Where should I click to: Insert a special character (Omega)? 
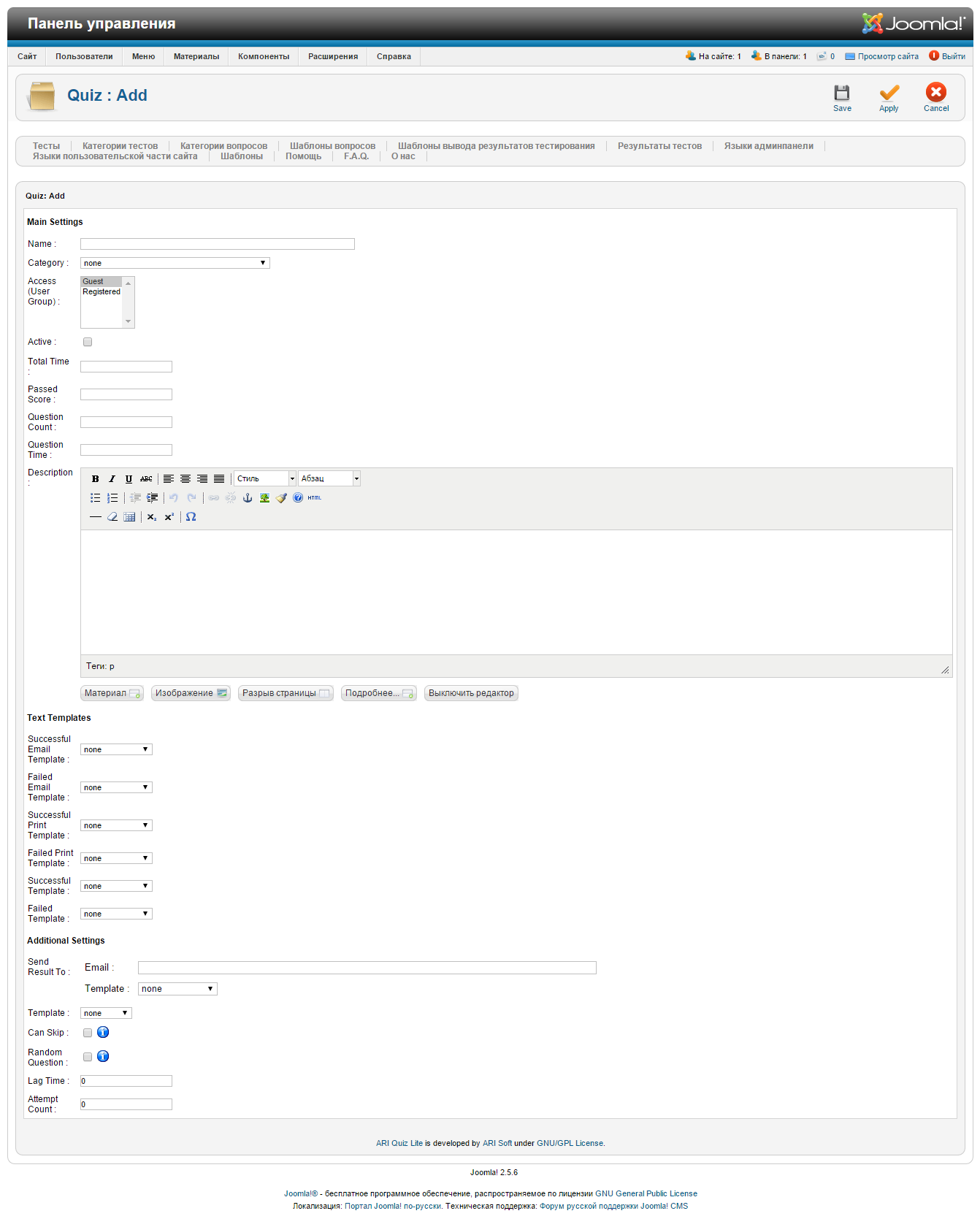click(191, 517)
